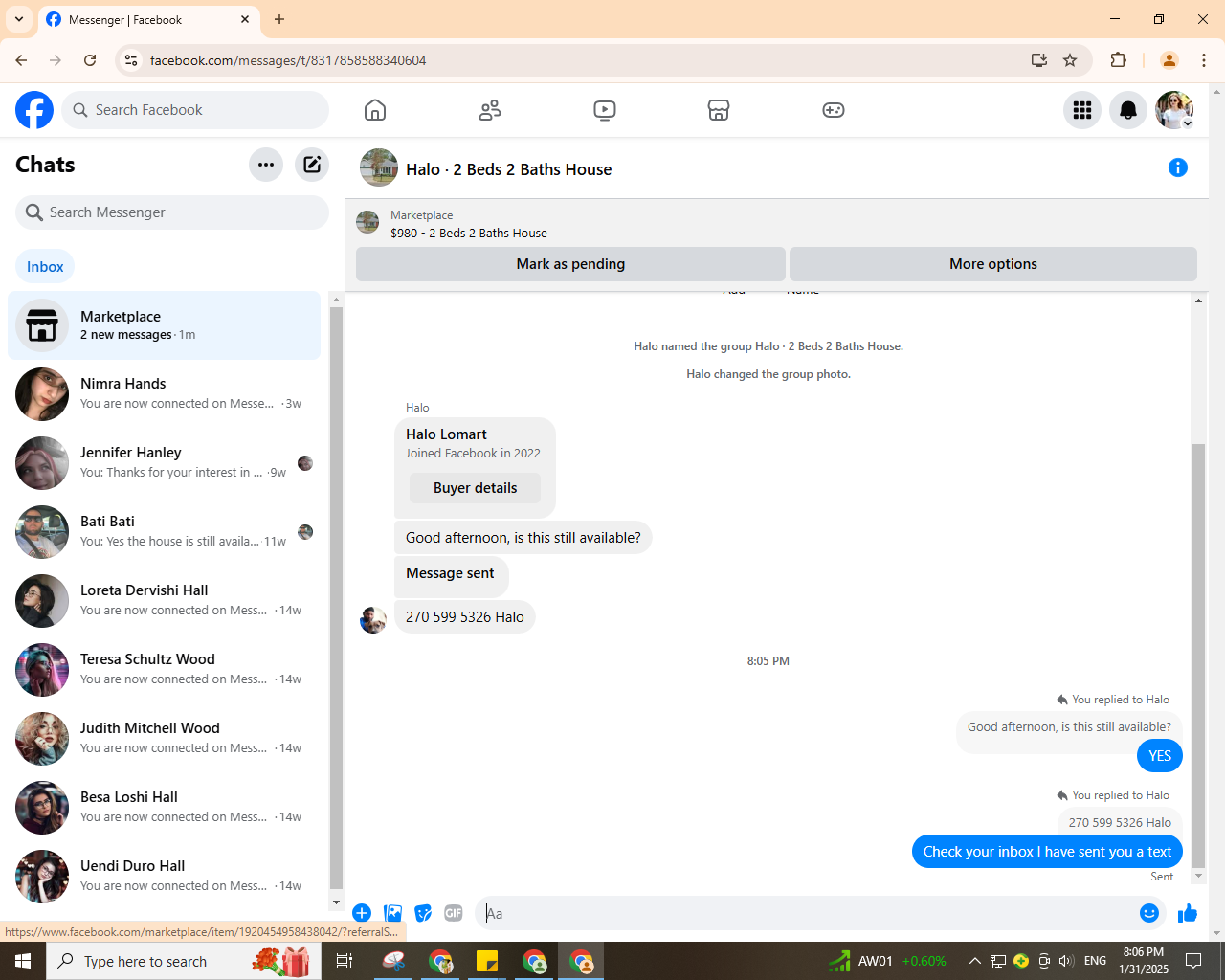Open the account profile picture menu
Screen dimensions: 1225x980
pos(1174,110)
